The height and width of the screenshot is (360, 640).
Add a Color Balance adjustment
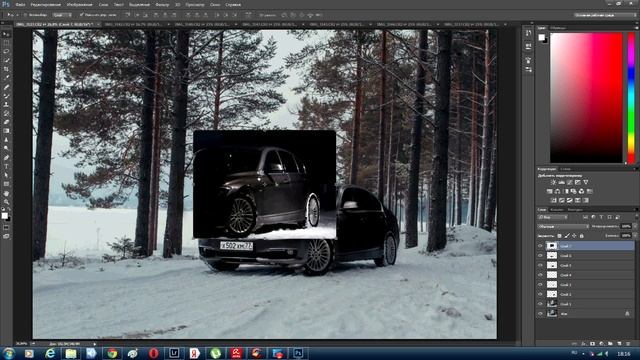click(558, 191)
